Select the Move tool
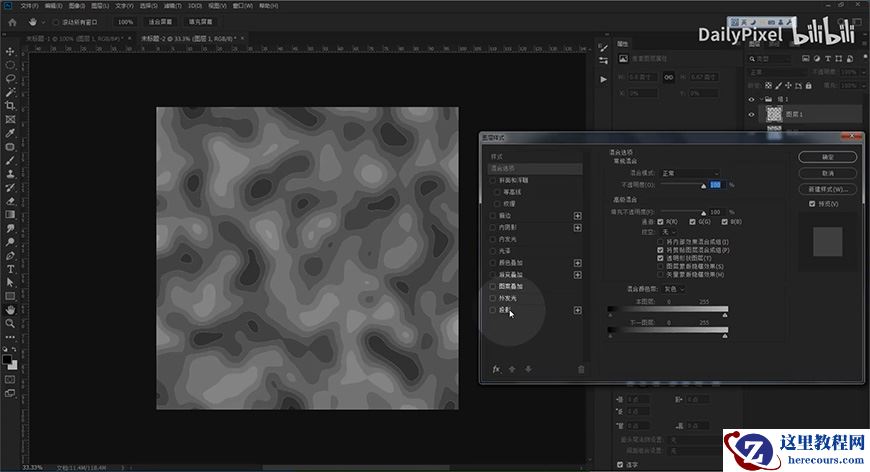The height and width of the screenshot is (472, 870). pyautogui.click(x=10, y=52)
